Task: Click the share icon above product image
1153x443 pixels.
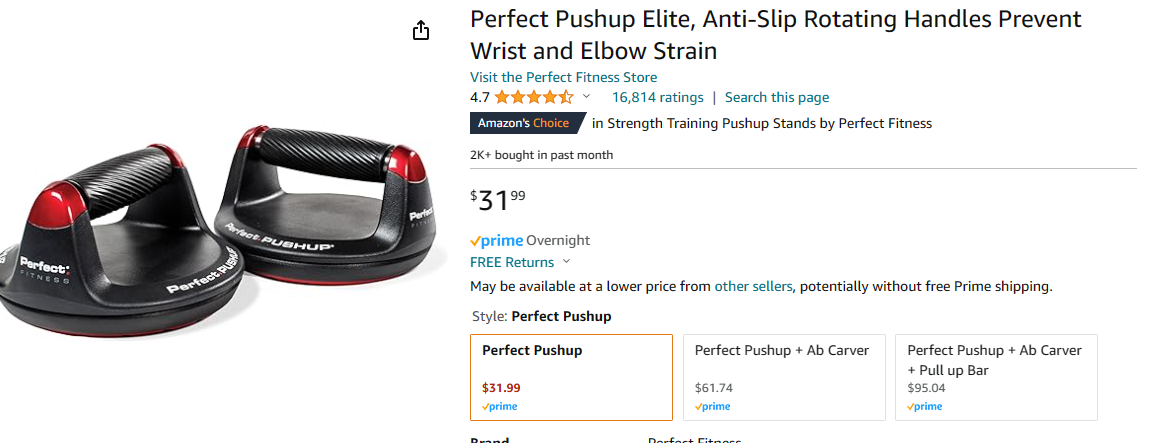Action: coord(421,31)
